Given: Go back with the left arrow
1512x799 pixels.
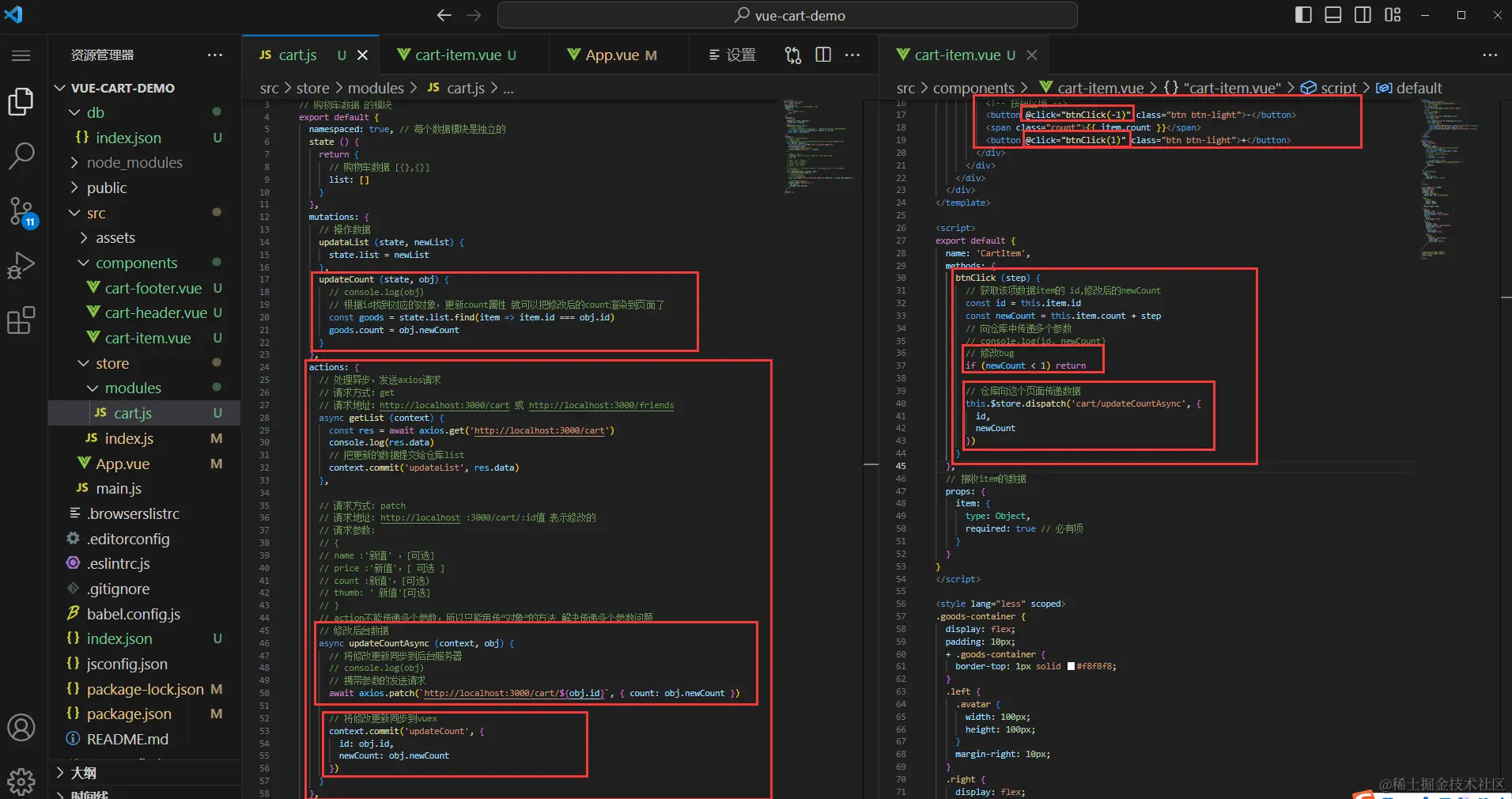Looking at the screenshot, I should click(x=444, y=15).
